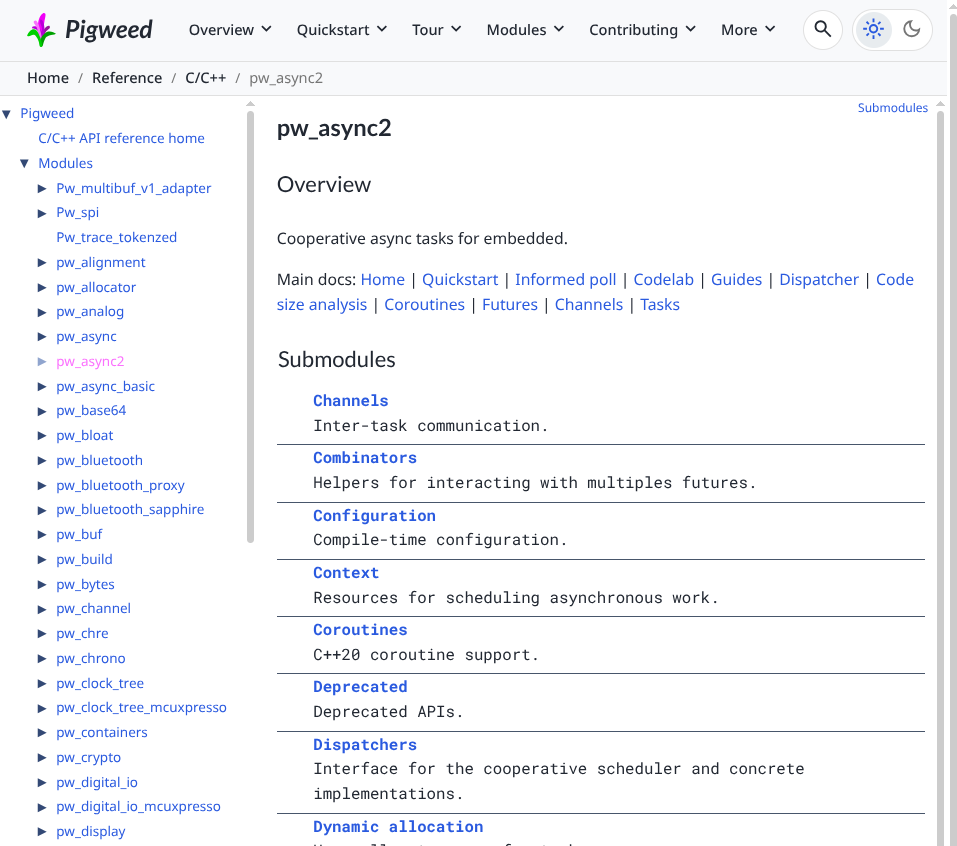Go to Home in breadcrumb
Screen dimensions: 957x846
pyautogui.click(x=48, y=78)
